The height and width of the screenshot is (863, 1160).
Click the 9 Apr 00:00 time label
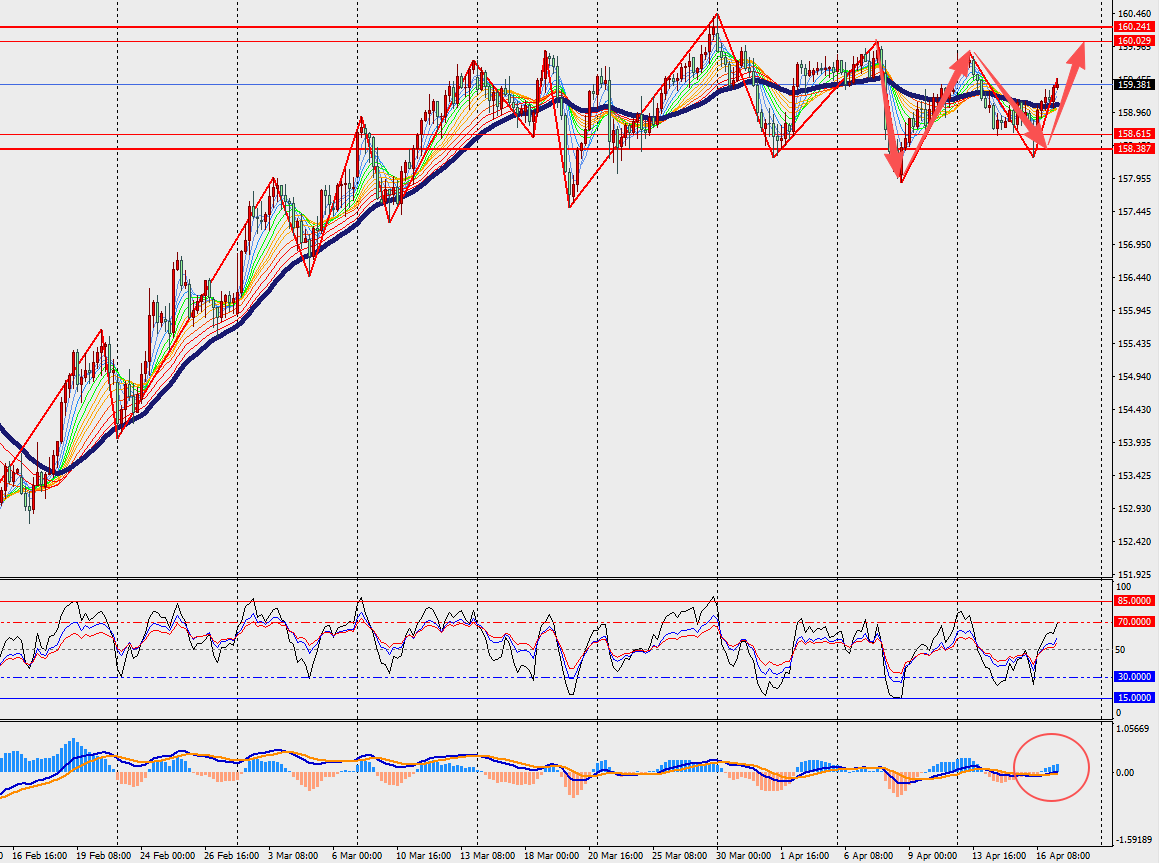(931, 856)
